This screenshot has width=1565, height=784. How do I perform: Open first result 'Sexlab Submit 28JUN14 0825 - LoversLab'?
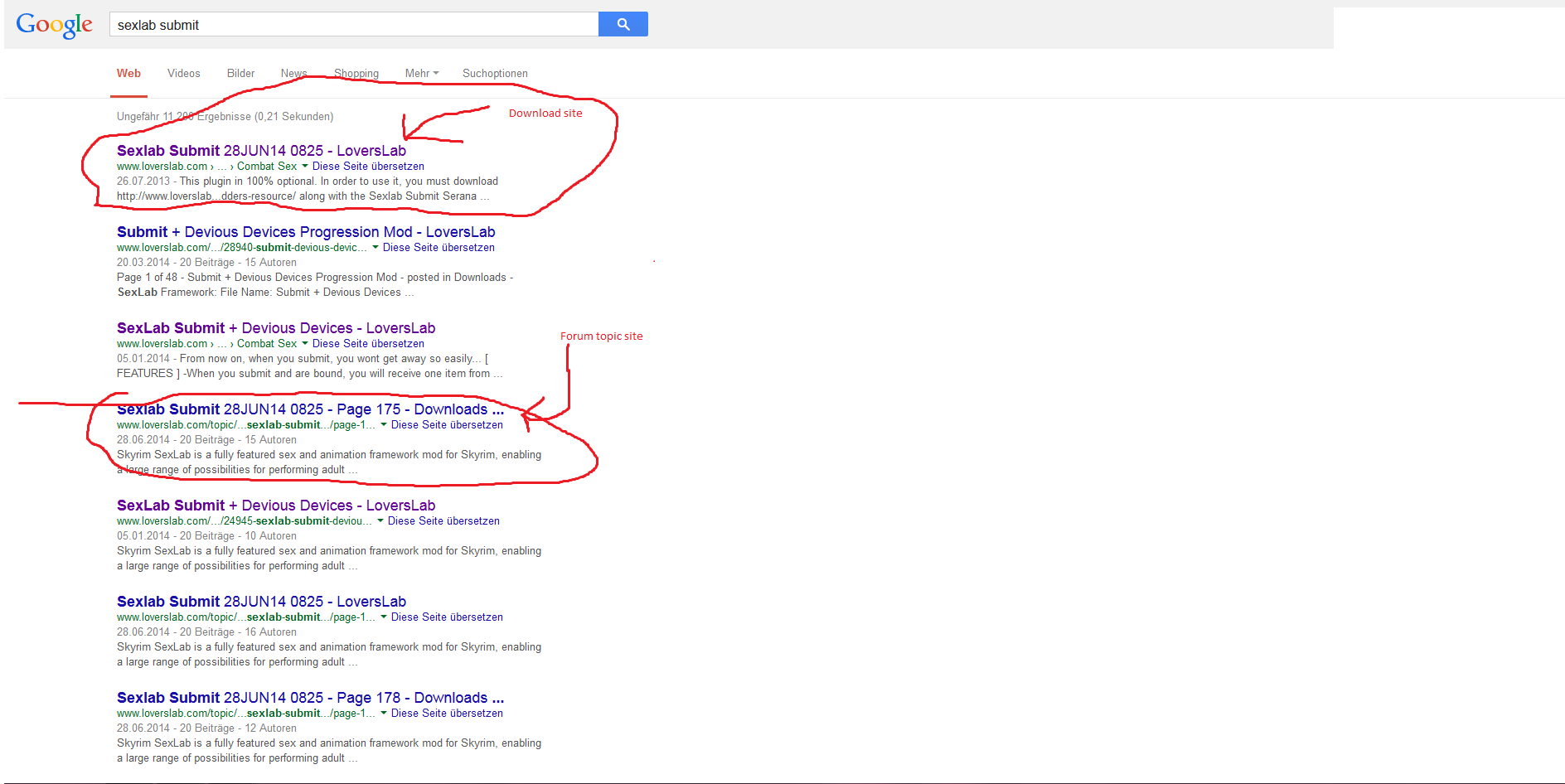261,151
